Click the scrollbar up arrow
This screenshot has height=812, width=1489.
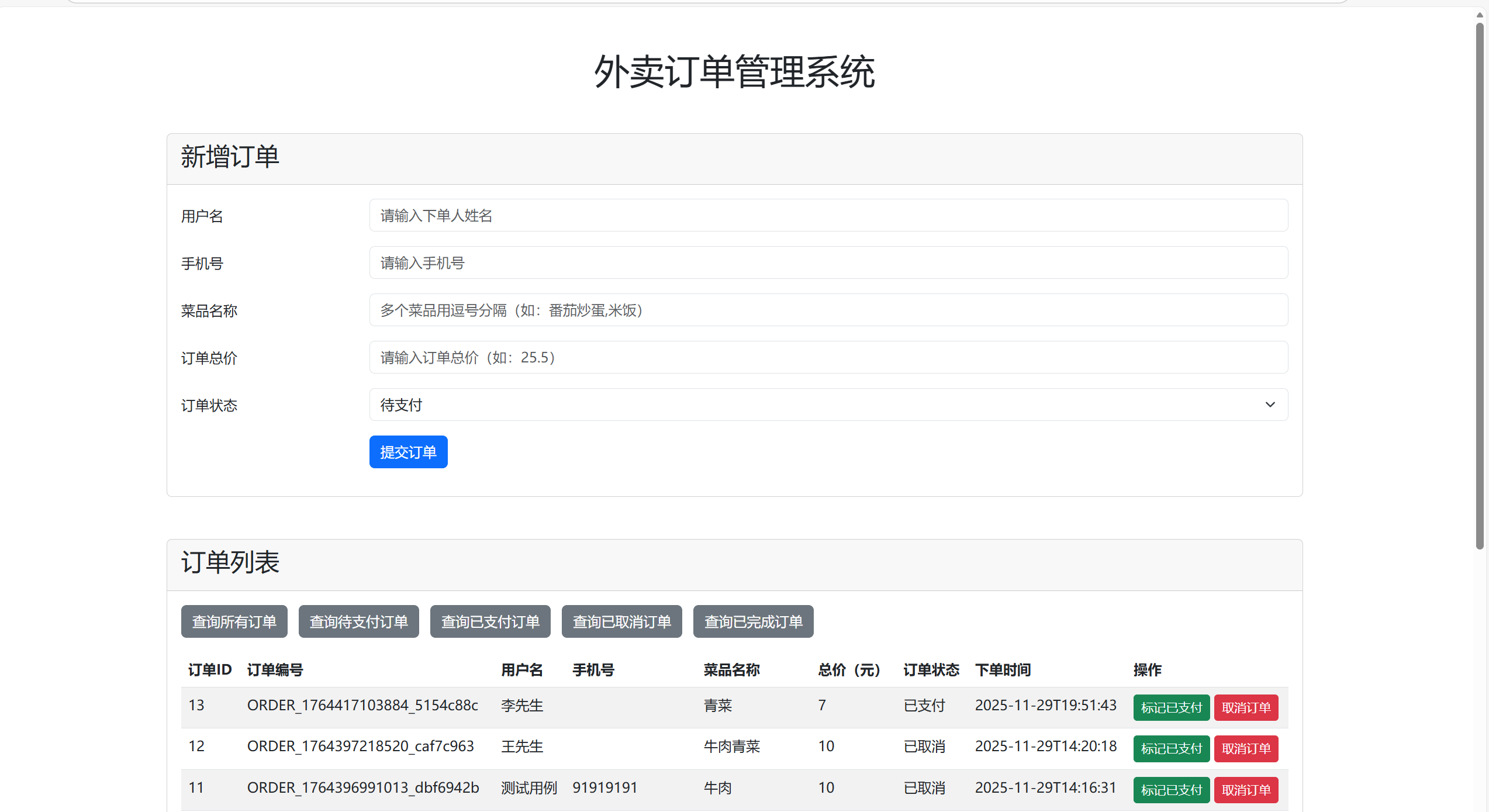[1480, 15]
